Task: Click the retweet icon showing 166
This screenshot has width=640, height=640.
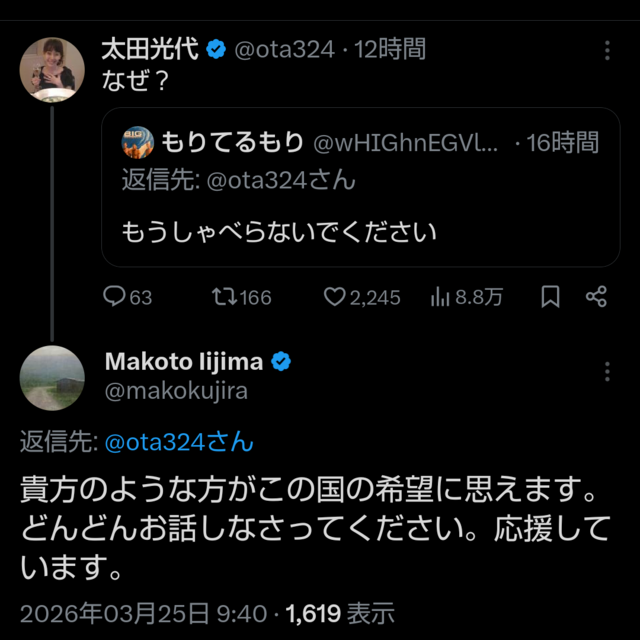Action: click(223, 297)
